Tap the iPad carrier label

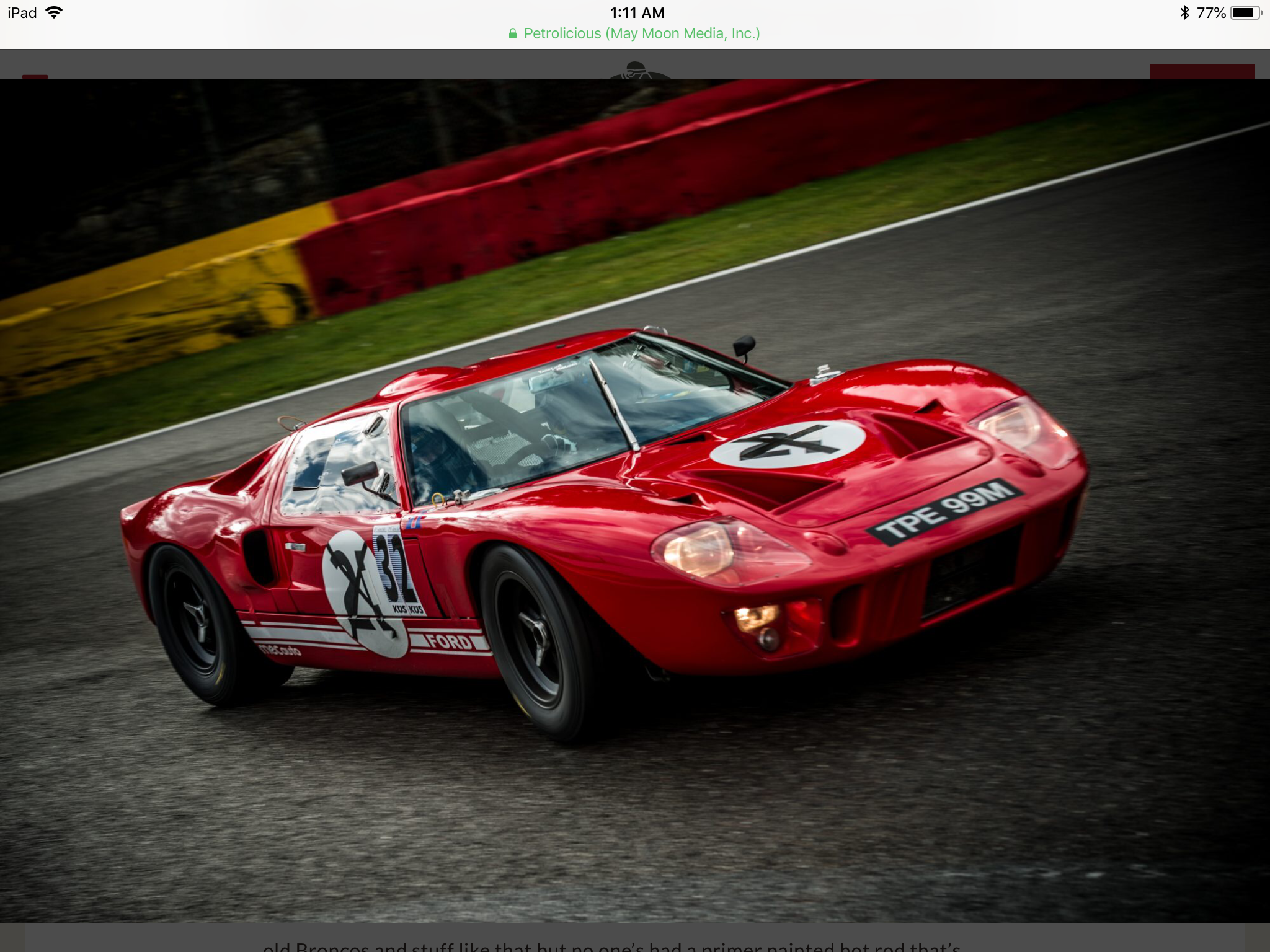point(22,12)
